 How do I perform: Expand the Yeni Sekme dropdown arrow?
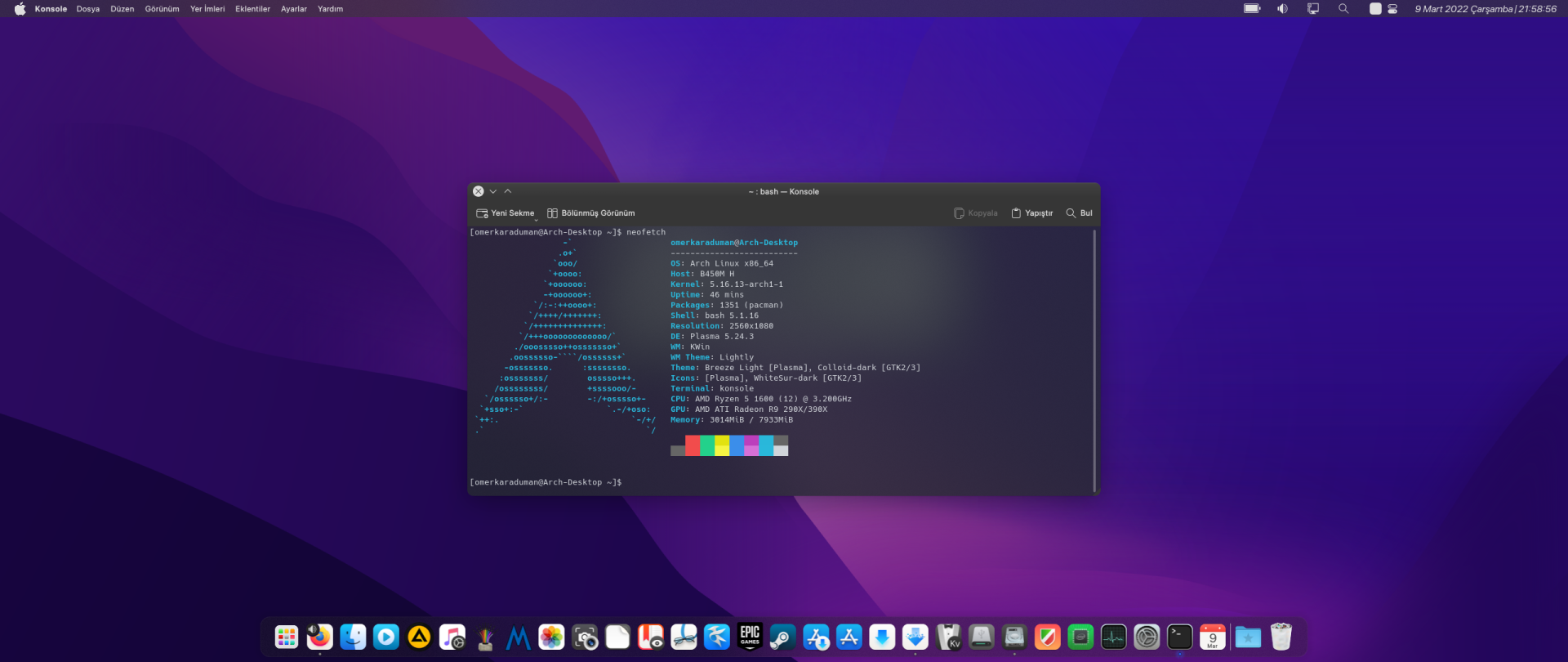tap(537, 219)
